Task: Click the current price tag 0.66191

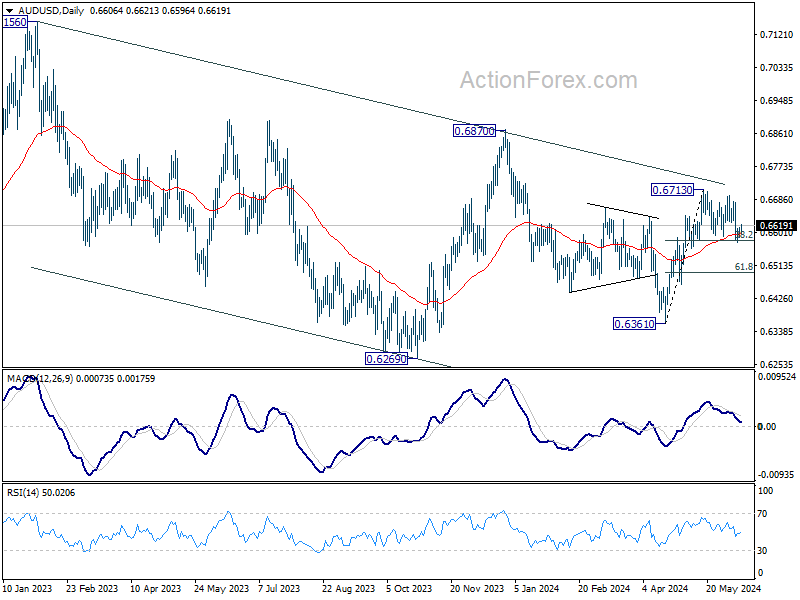Action: [776, 226]
